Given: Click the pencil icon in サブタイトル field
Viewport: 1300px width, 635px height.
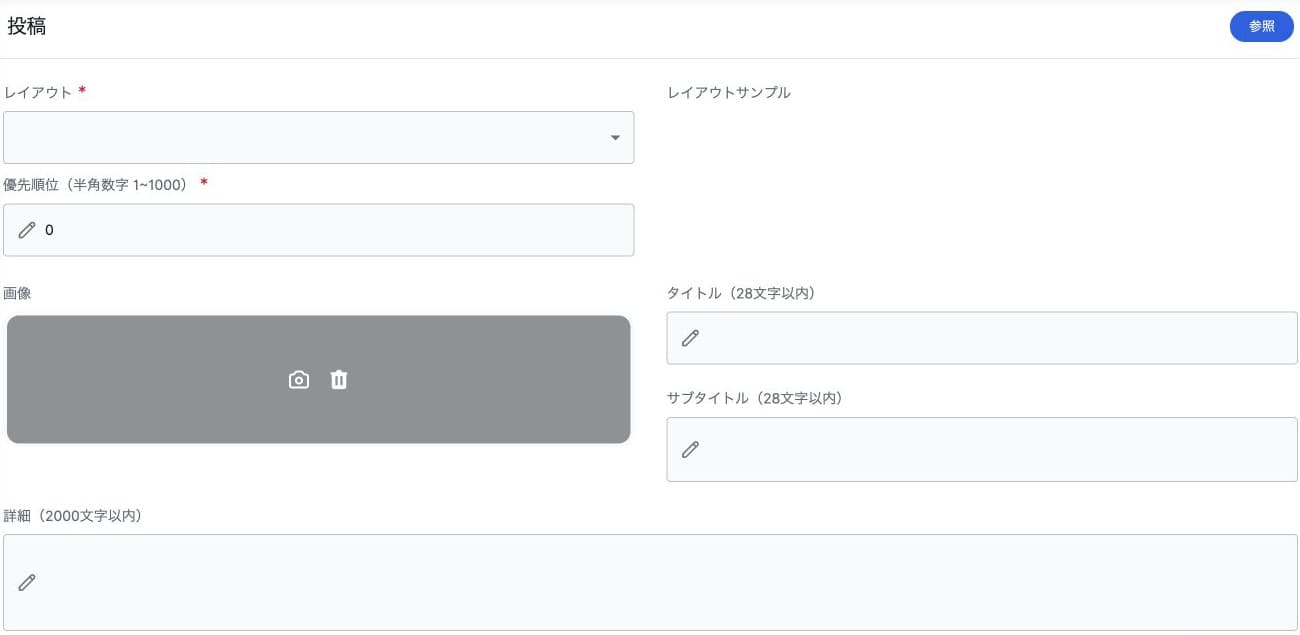Looking at the screenshot, I should [690, 449].
